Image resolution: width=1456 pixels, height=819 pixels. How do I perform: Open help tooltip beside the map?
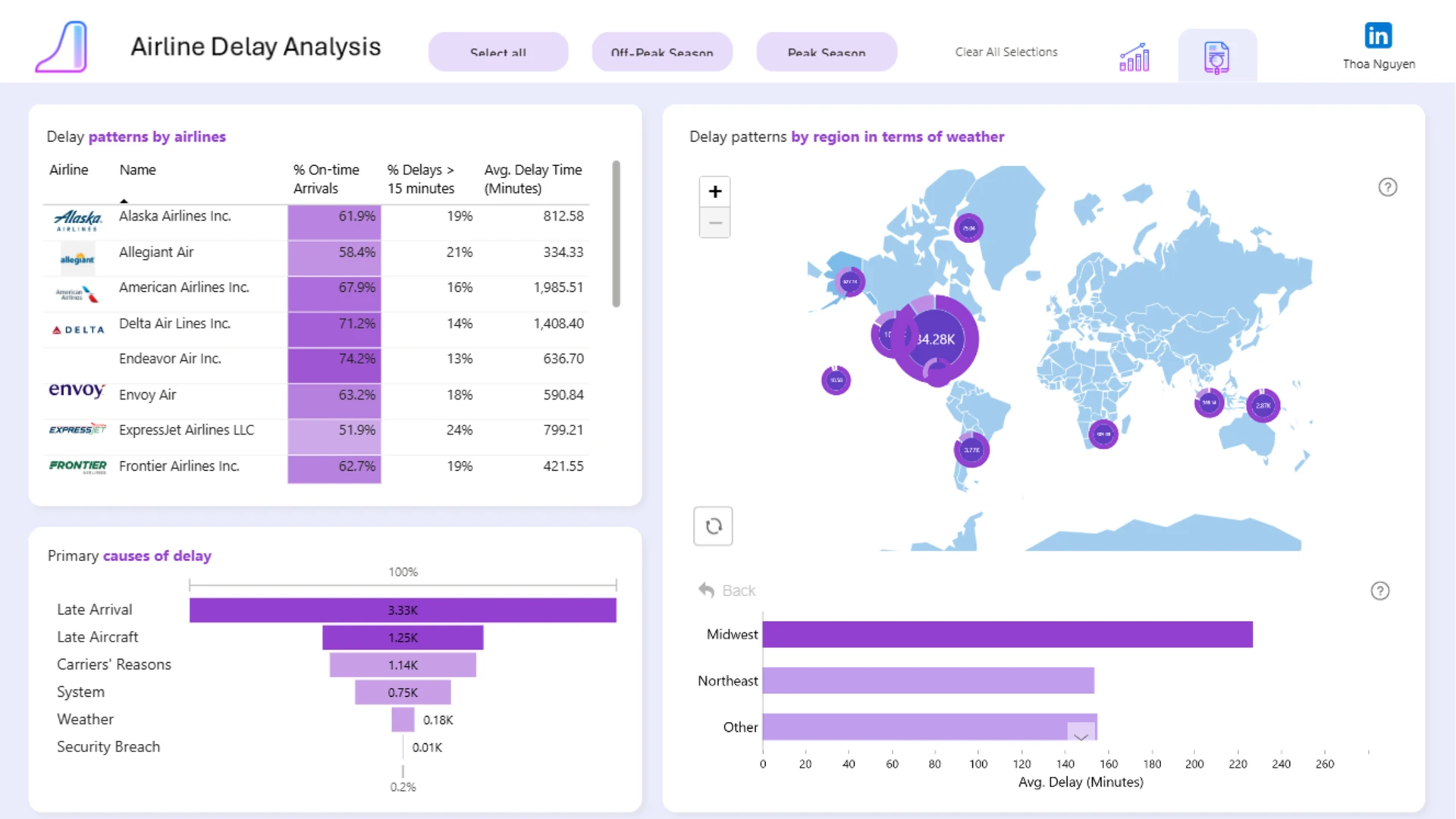pyautogui.click(x=1387, y=187)
